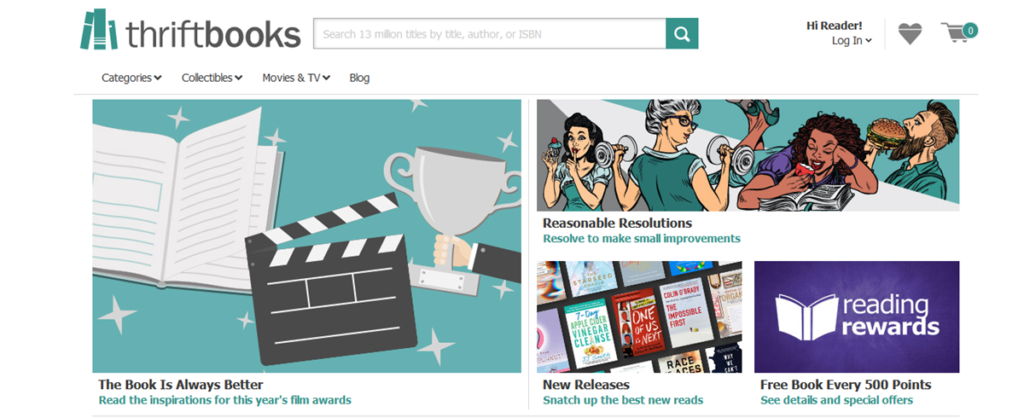
Task: Click the reading rewards purple banner
Action: point(856,317)
